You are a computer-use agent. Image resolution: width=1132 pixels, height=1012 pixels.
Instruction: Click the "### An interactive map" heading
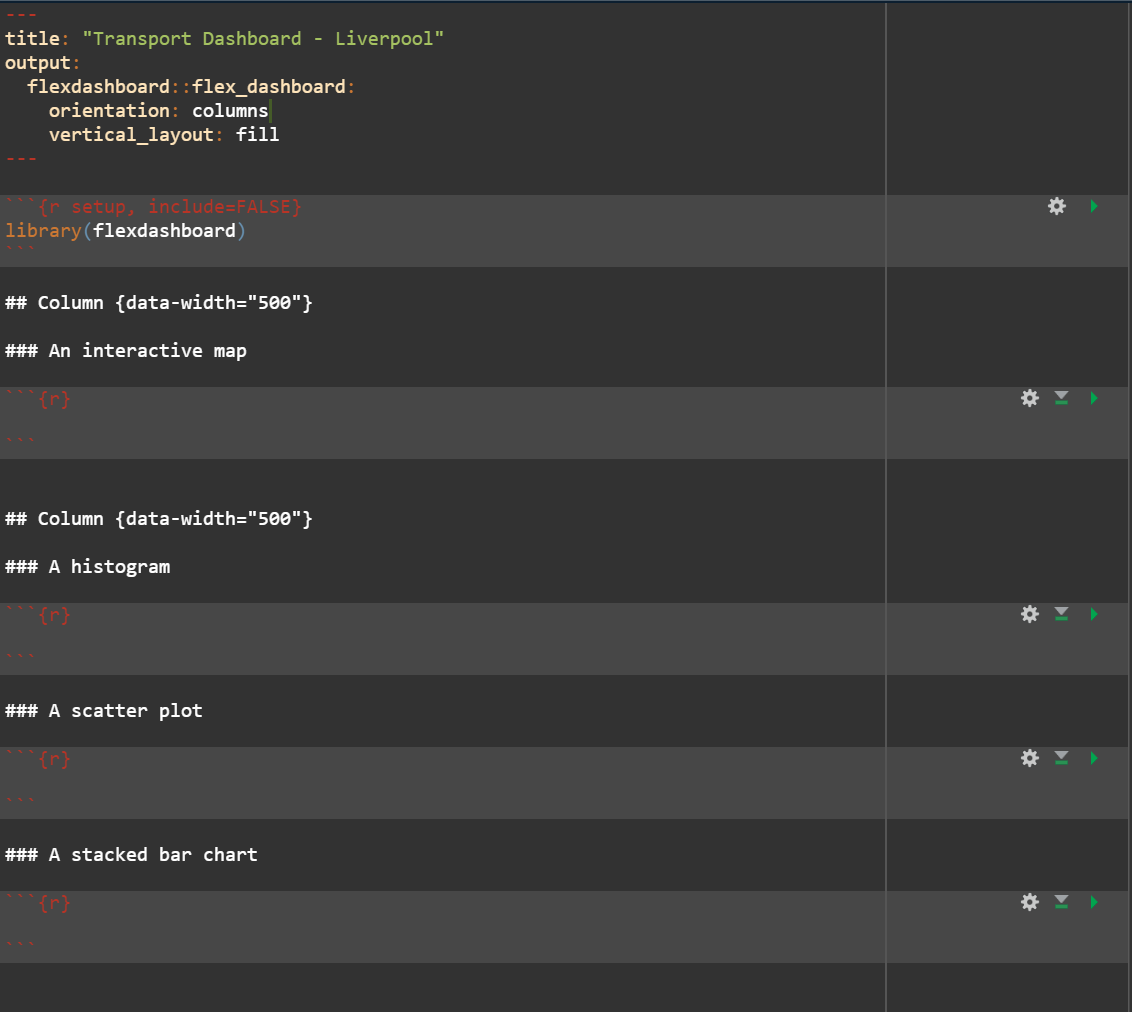(126, 351)
